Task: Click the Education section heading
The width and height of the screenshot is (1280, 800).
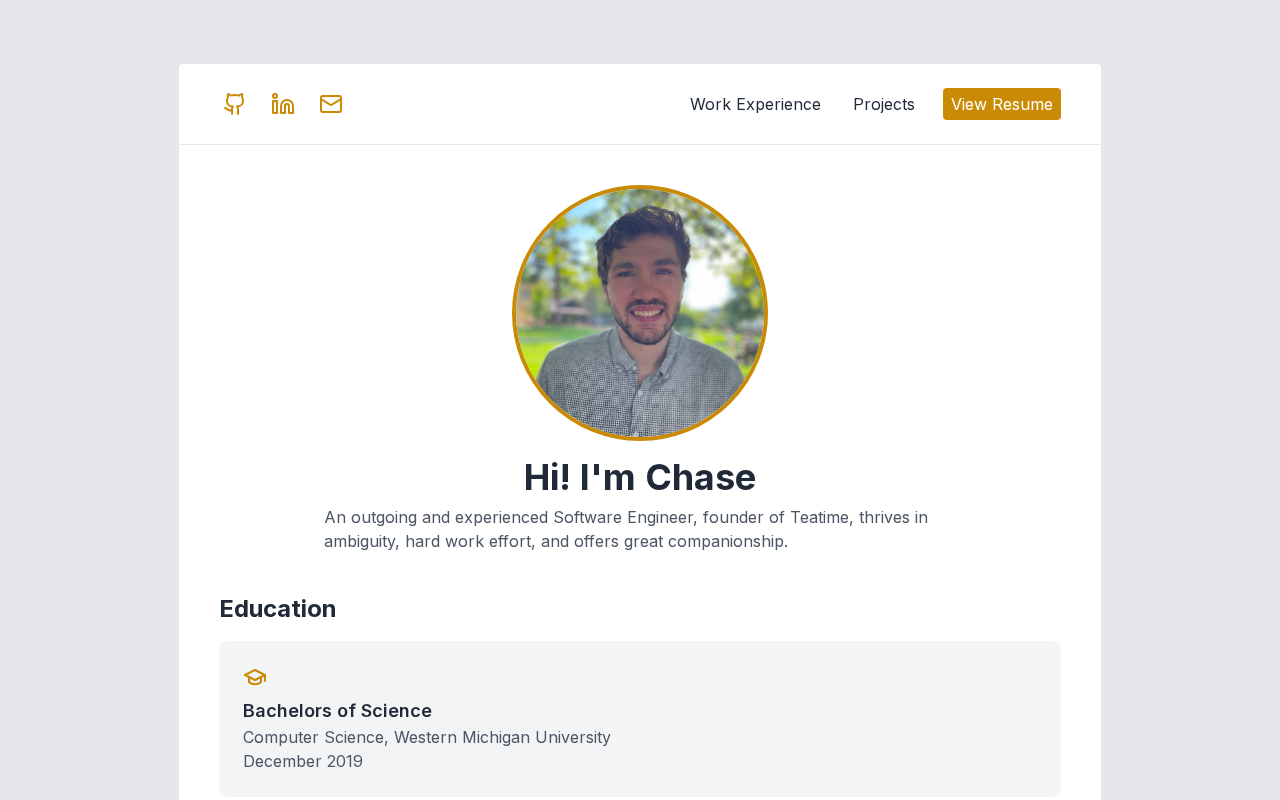Action: pyautogui.click(x=278, y=608)
